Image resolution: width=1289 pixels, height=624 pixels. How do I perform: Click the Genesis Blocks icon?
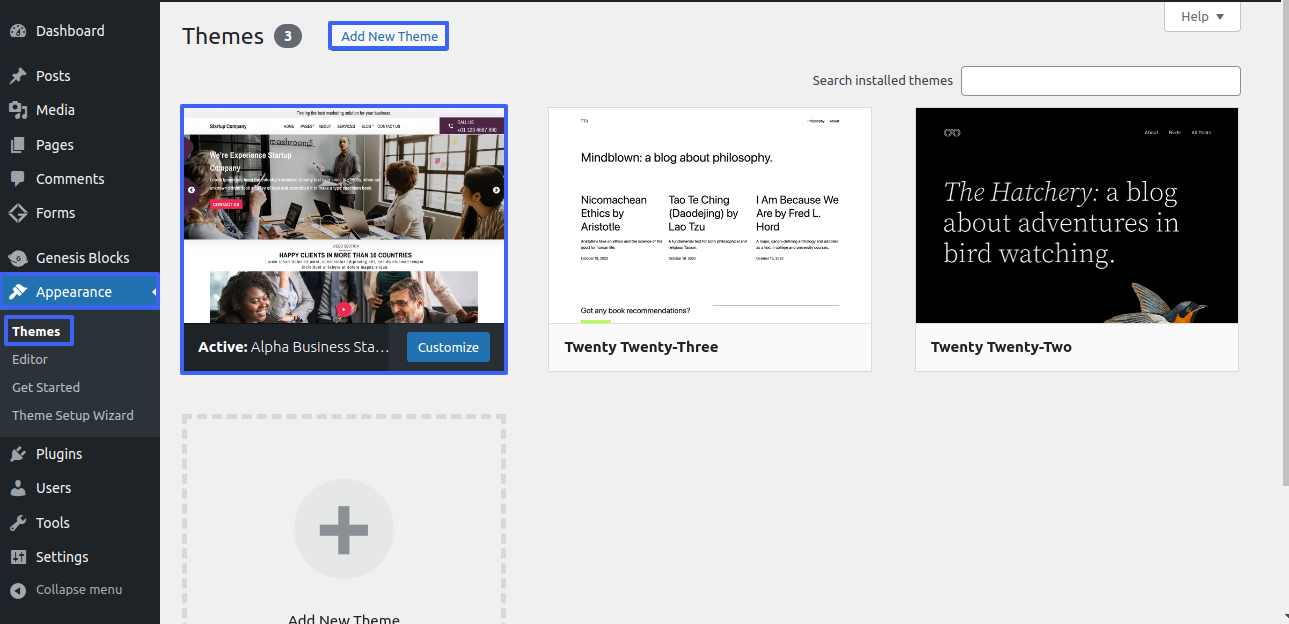pos(18,258)
